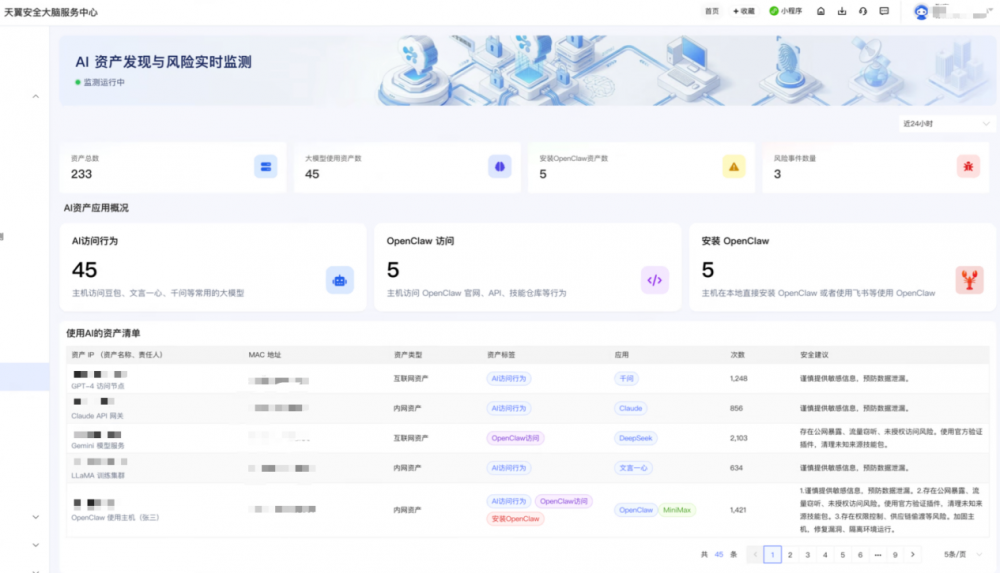
Task: Collapse the sidebar section with up chevron
Action: click(x=35, y=97)
